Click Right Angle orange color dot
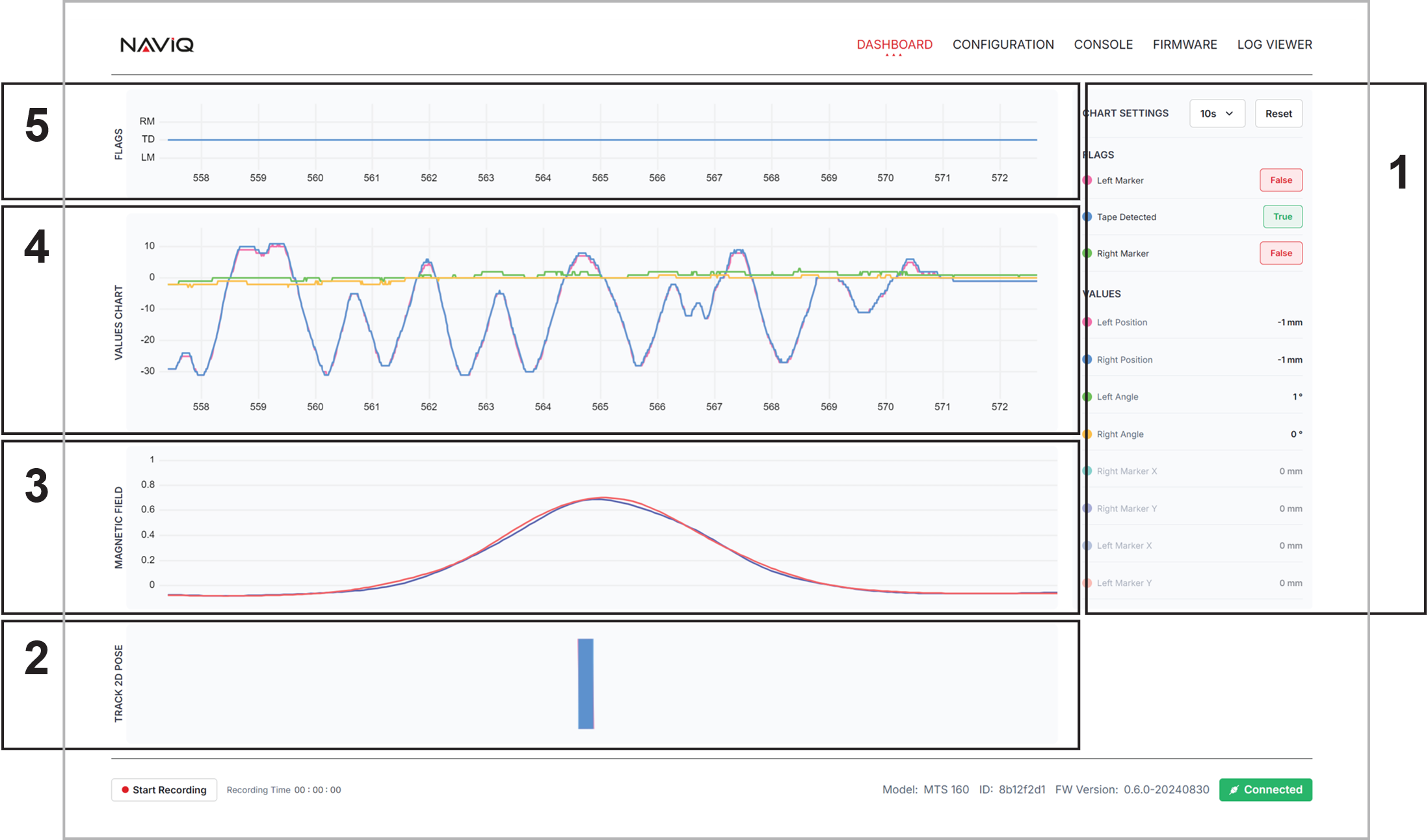 (1087, 434)
